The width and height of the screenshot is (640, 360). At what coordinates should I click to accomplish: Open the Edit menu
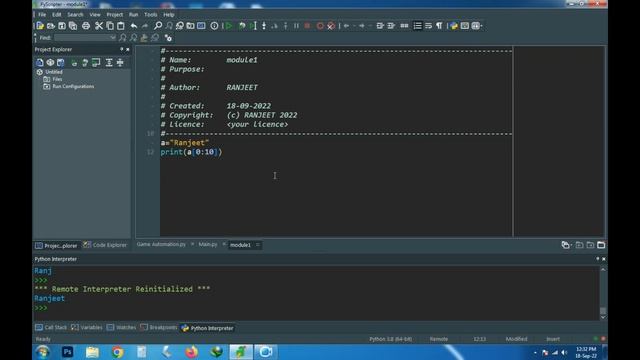tap(57, 14)
